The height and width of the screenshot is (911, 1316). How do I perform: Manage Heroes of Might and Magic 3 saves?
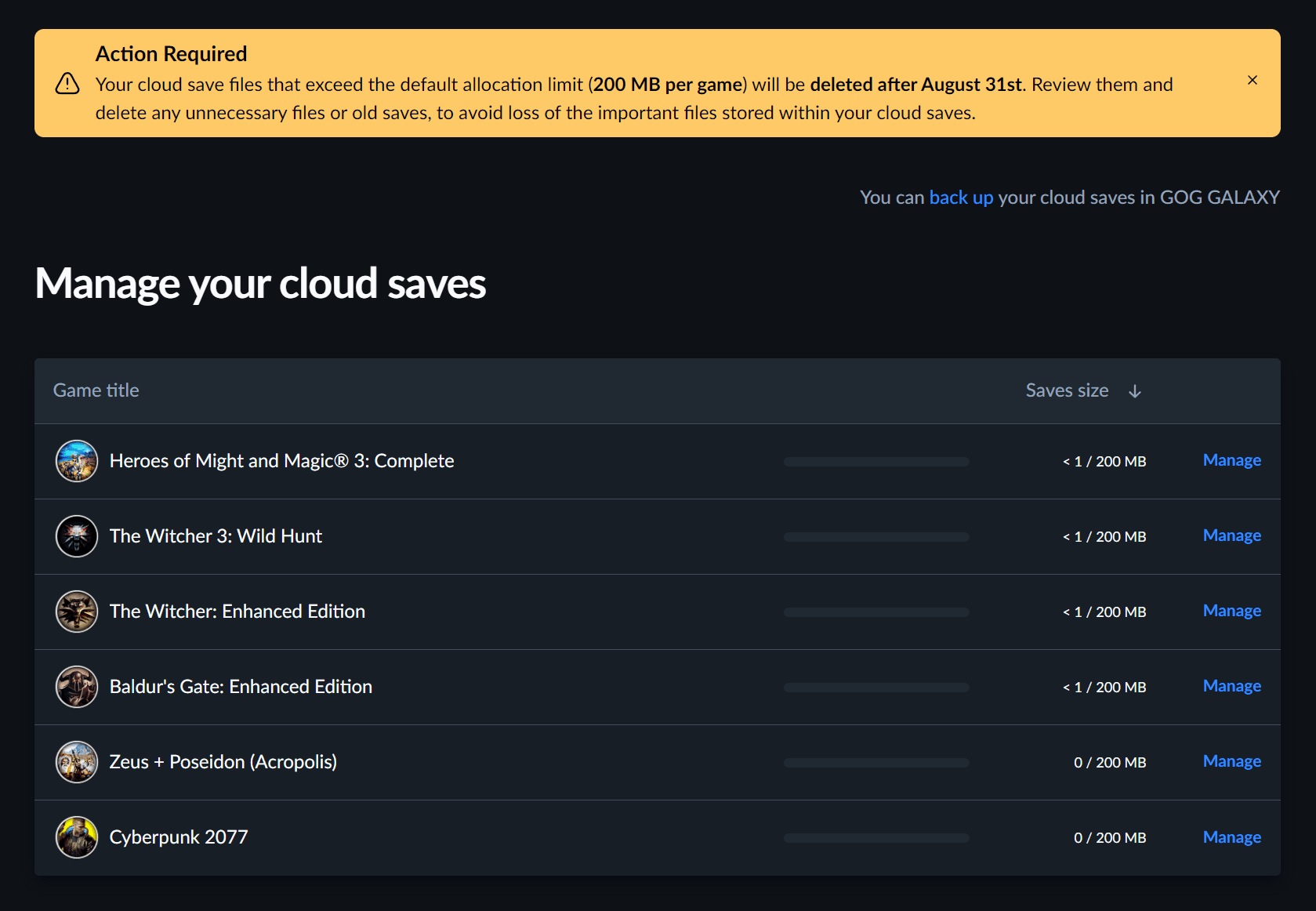coord(1231,460)
